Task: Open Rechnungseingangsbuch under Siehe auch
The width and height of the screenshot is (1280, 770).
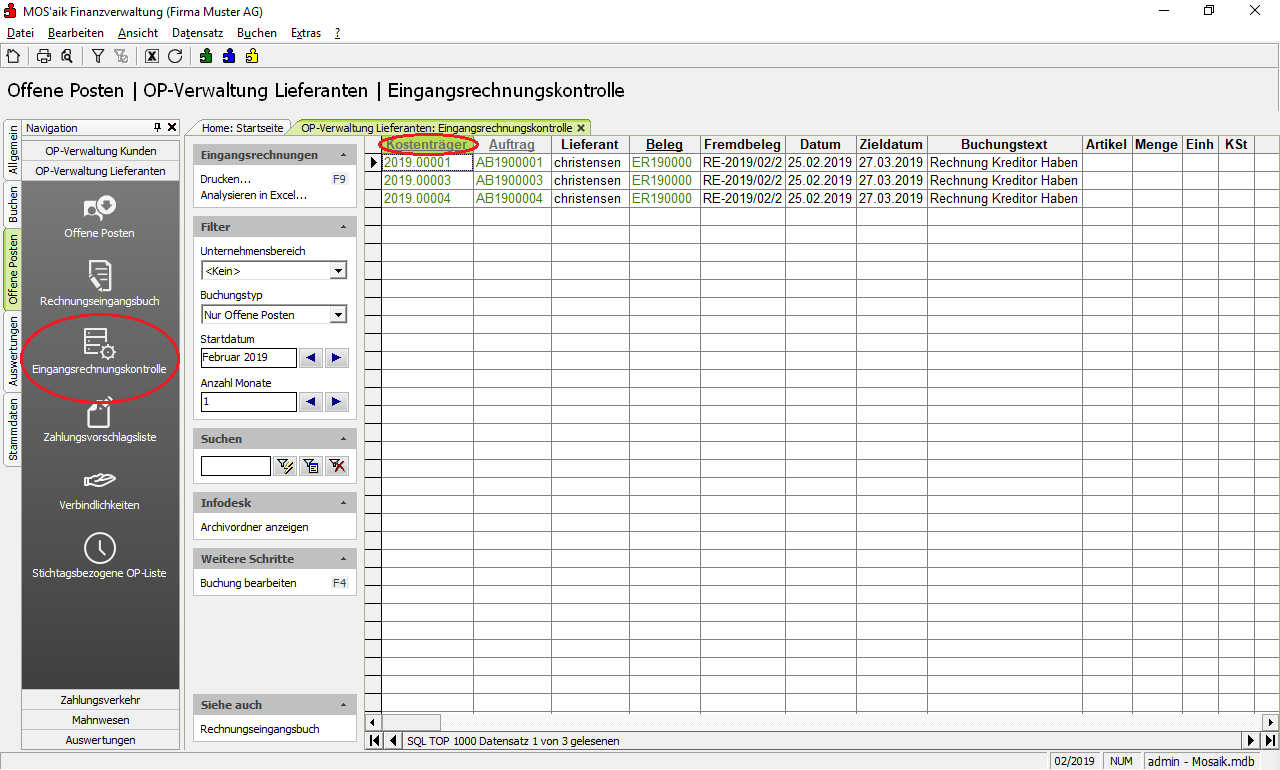Action: point(260,729)
